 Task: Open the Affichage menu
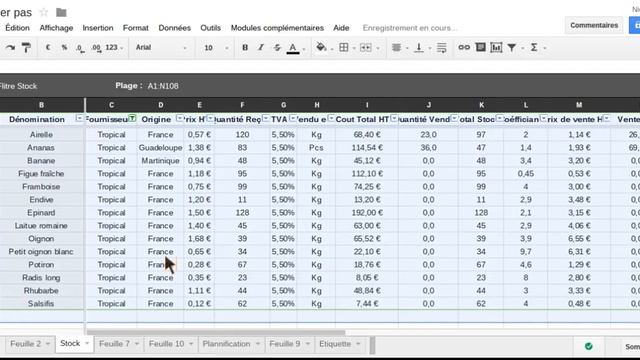tap(56, 28)
